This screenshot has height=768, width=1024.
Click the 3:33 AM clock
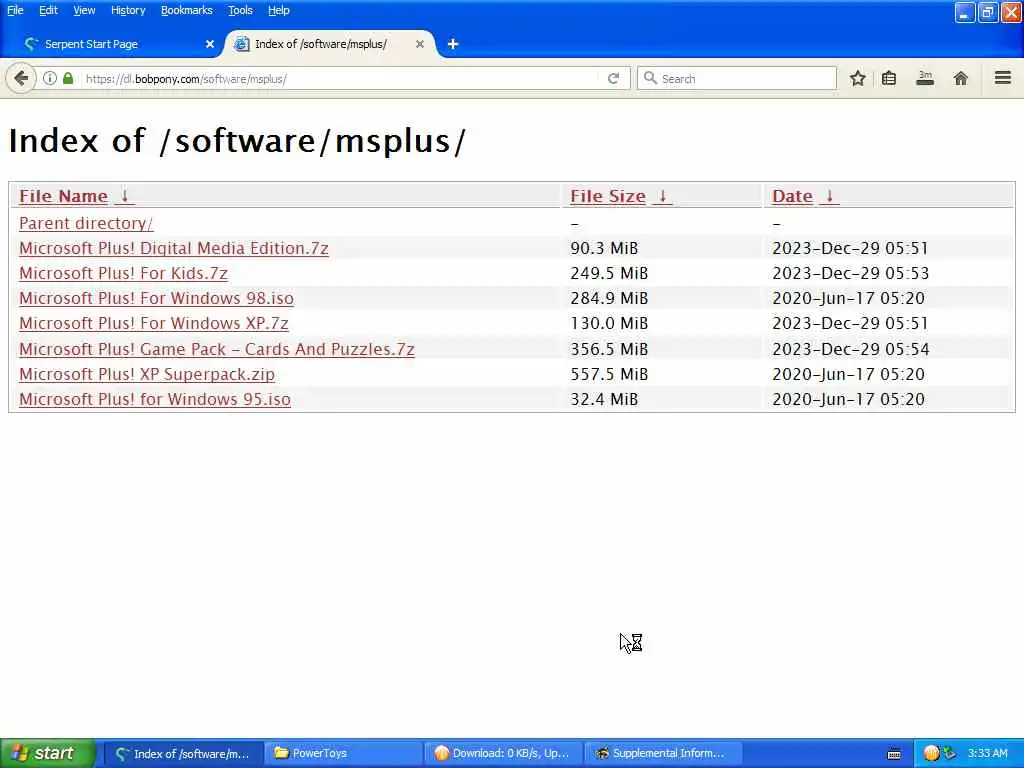(x=987, y=754)
